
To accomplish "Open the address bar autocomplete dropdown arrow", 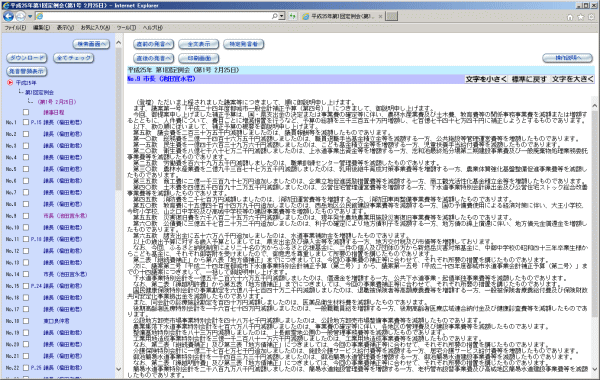I will tap(282, 16).
